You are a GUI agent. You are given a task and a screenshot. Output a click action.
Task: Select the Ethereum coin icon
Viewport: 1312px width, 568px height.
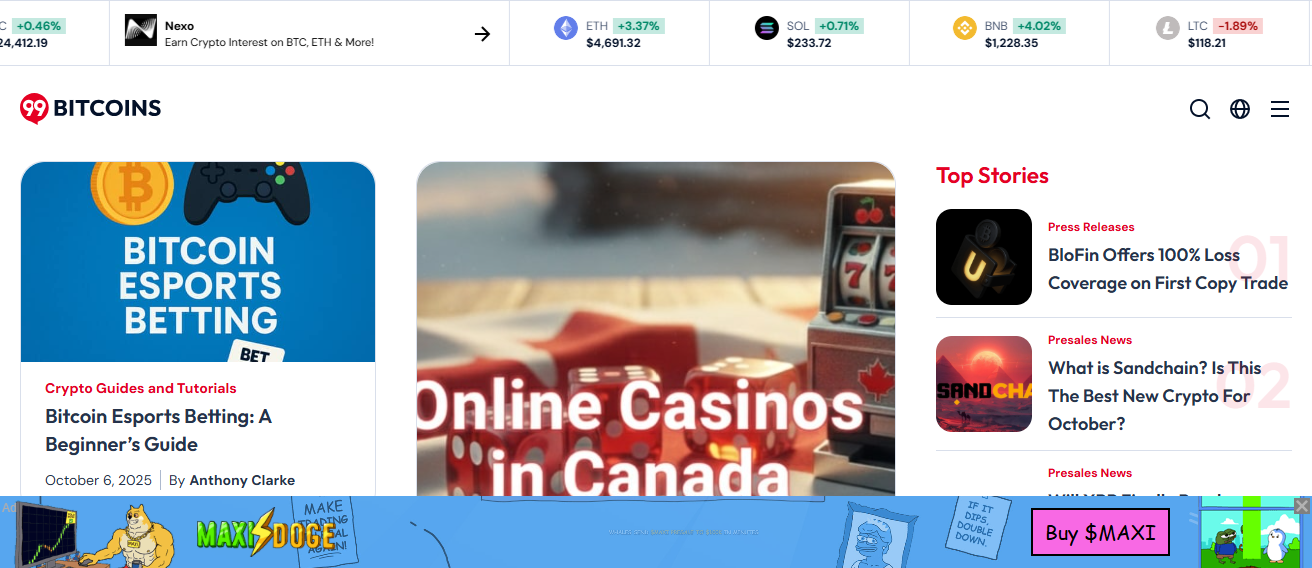pyautogui.click(x=566, y=28)
